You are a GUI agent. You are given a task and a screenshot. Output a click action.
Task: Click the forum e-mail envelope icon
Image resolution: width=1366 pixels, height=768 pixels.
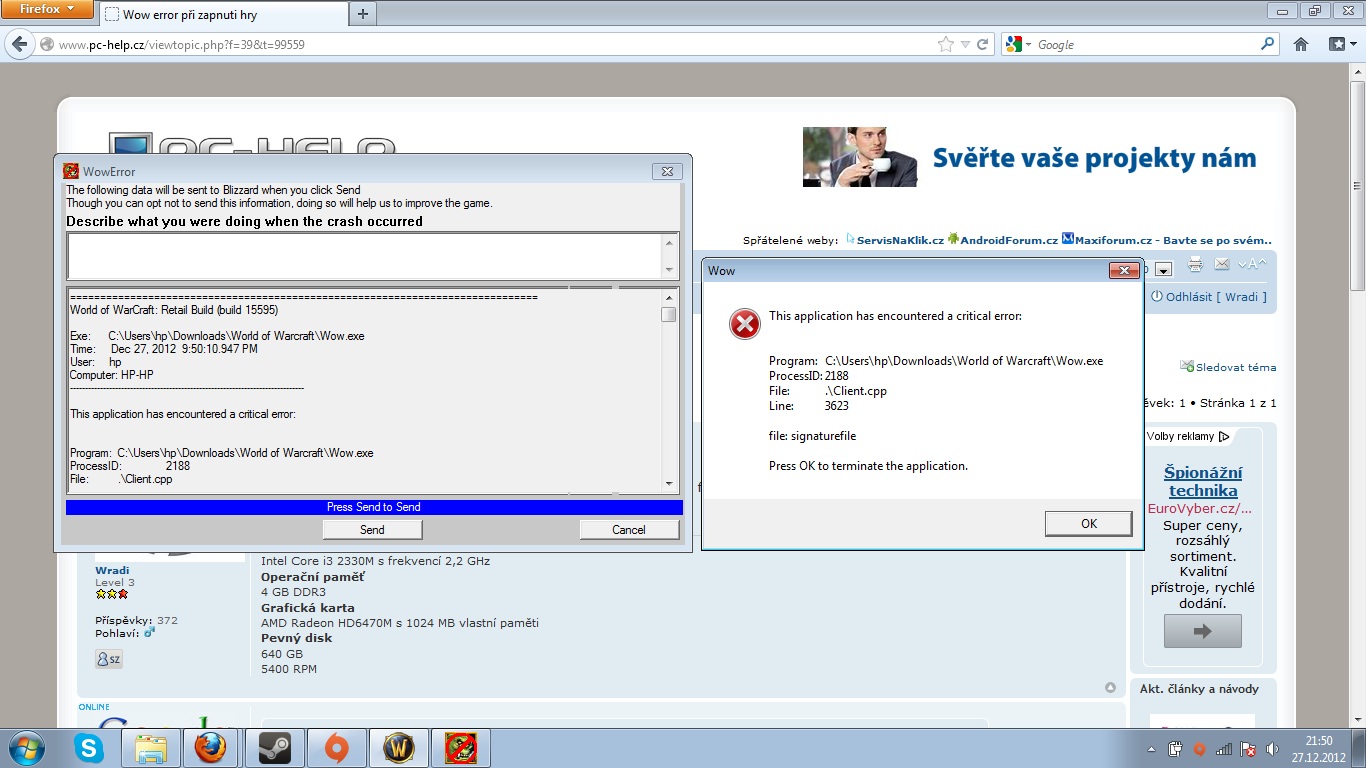click(x=1221, y=265)
